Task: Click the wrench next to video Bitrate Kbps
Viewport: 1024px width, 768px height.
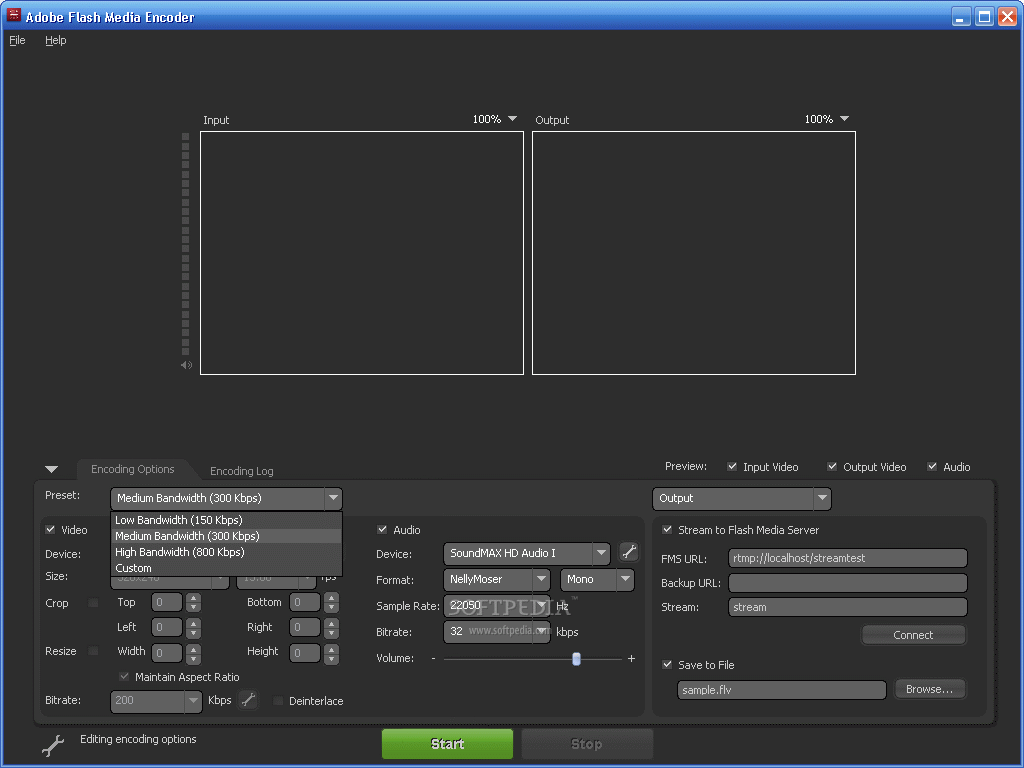Action: click(248, 701)
